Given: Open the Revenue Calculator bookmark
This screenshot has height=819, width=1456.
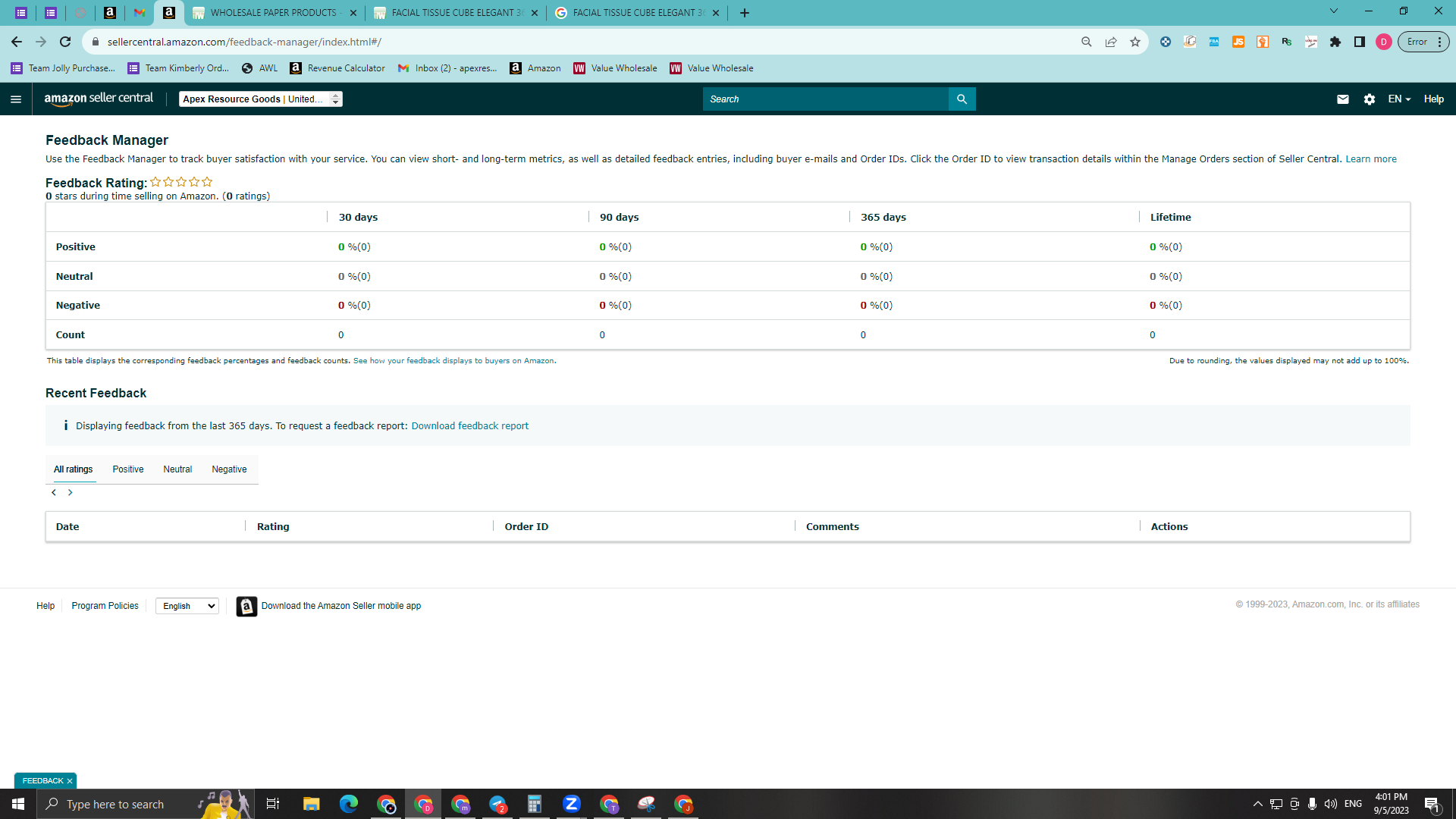Looking at the screenshot, I should click(x=337, y=68).
